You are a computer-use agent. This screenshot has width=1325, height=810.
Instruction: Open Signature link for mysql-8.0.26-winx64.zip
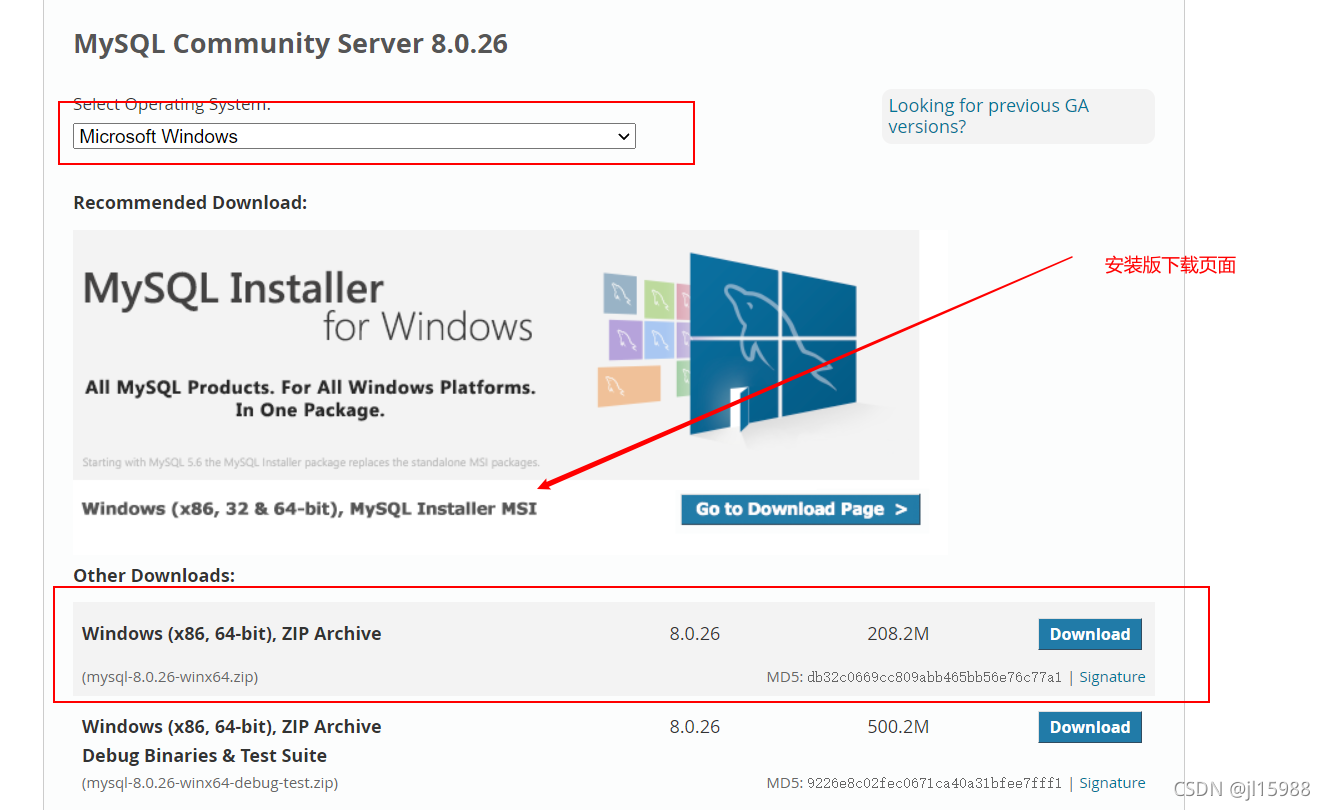1112,677
